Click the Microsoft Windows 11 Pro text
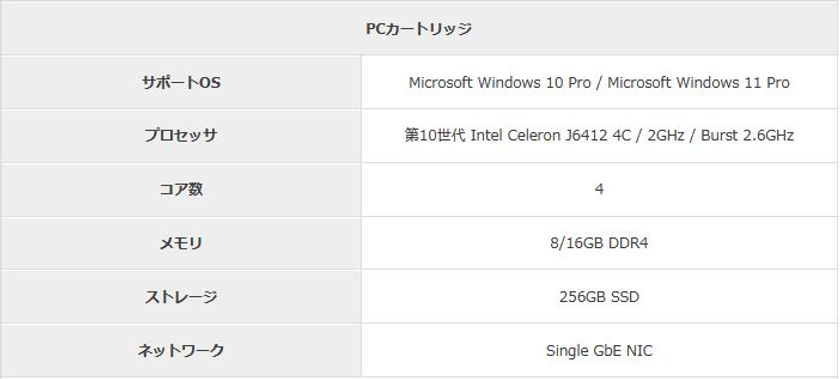Screen dimensions: 840x379 pos(698,83)
